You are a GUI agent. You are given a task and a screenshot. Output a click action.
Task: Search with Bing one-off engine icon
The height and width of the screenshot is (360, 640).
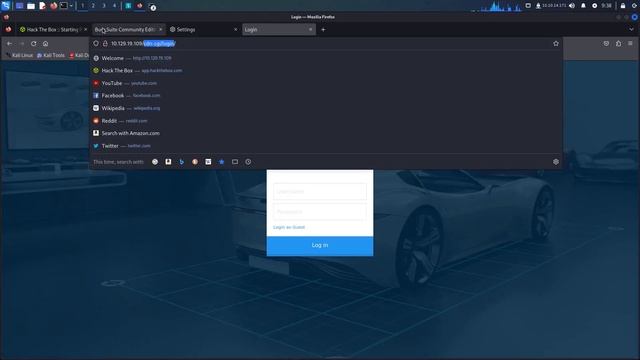[x=182, y=162]
